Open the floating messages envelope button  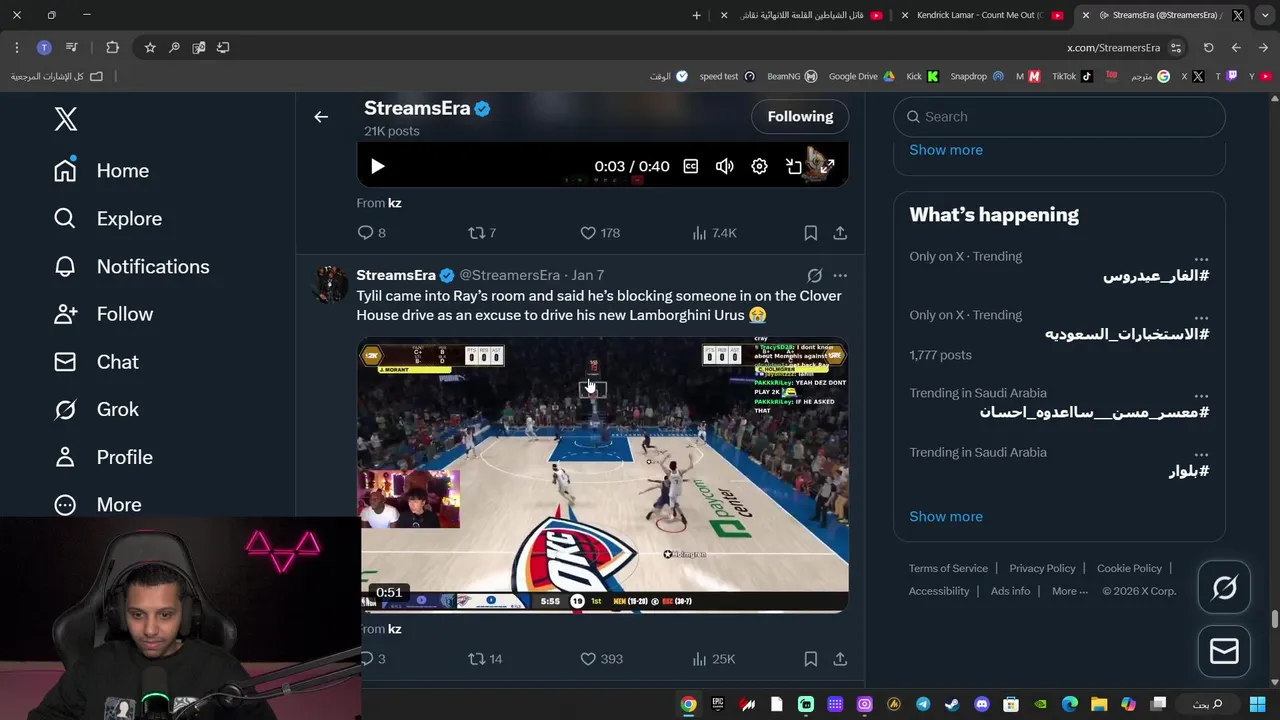coord(1224,651)
